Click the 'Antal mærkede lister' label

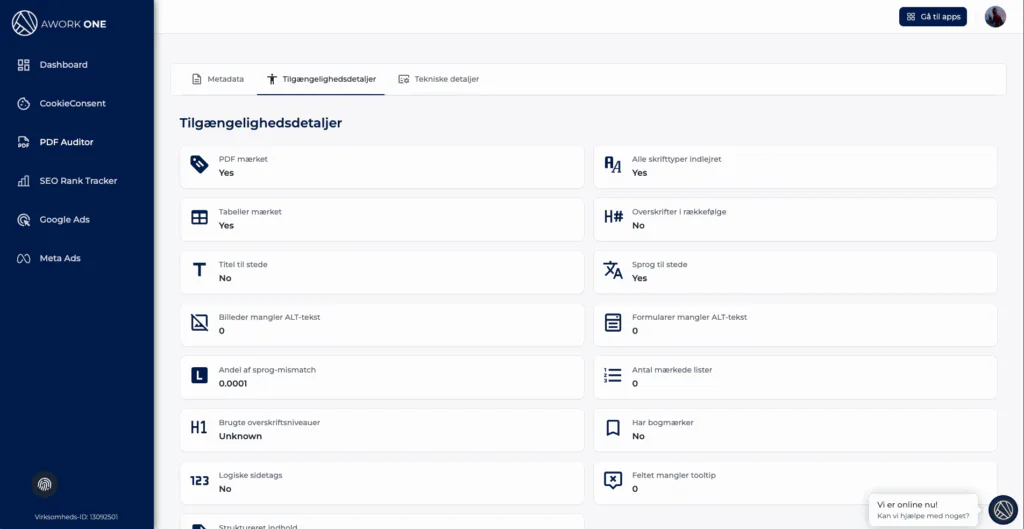pos(672,370)
